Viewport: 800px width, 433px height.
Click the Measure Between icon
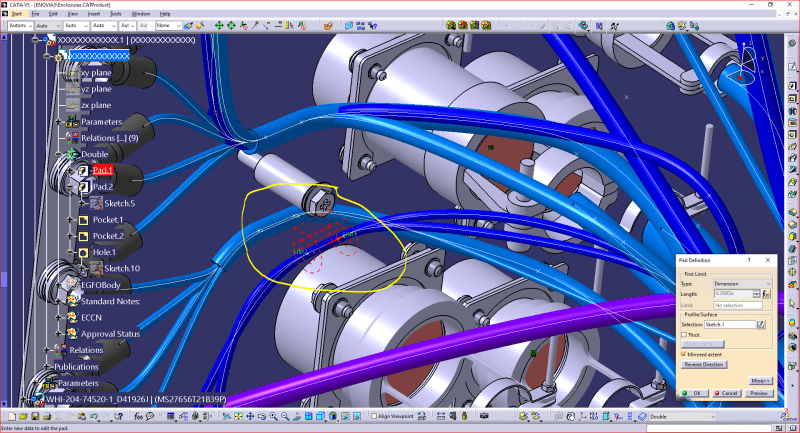point(441,416)
